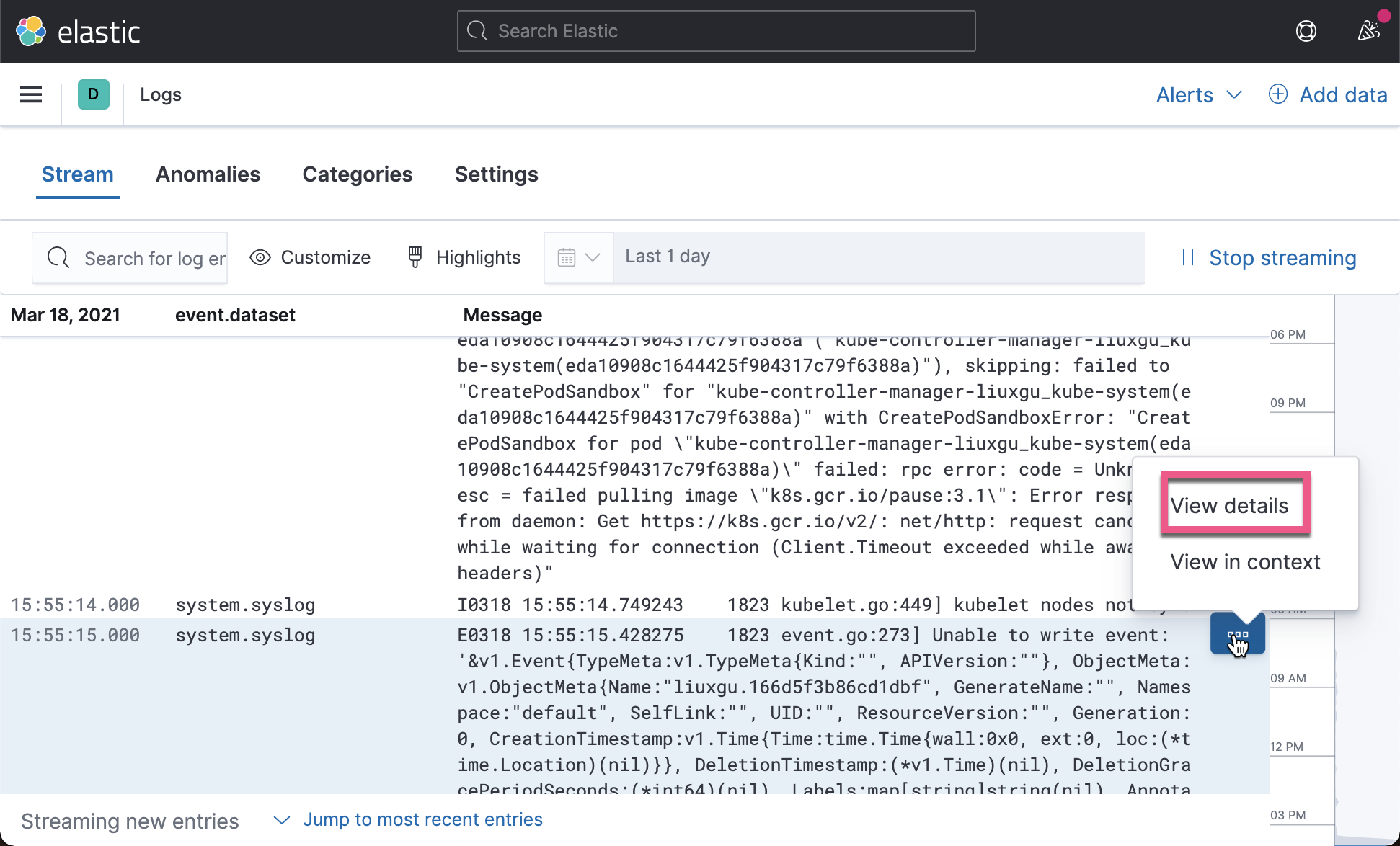Expand the Jump to most recent entries chevron

point(281,820)
